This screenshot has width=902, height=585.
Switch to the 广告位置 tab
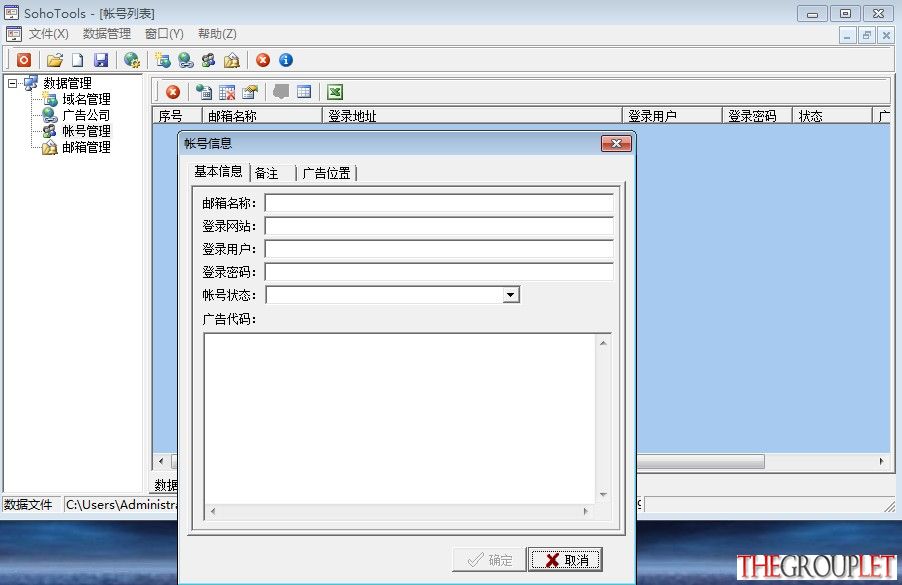tap(326, 173)
